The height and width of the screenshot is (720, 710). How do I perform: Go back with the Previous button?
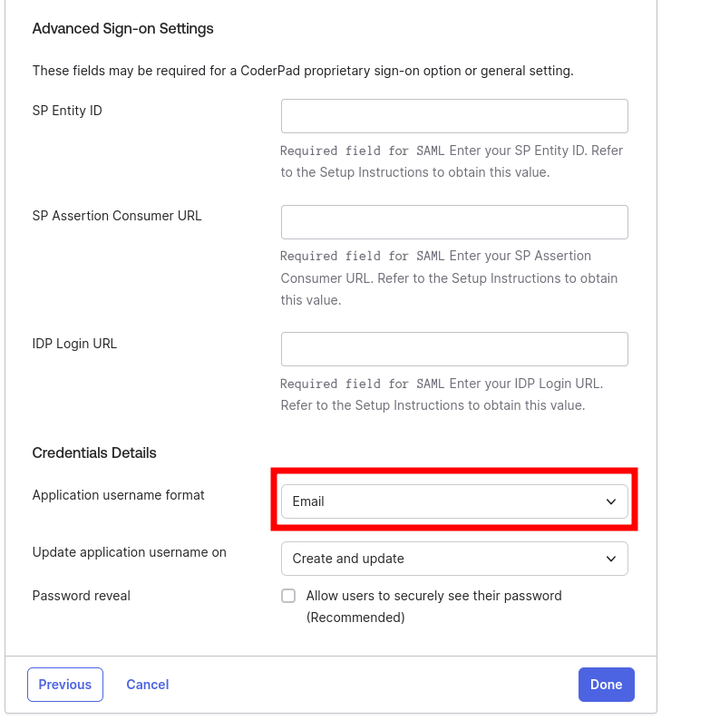tap(65, 685)
